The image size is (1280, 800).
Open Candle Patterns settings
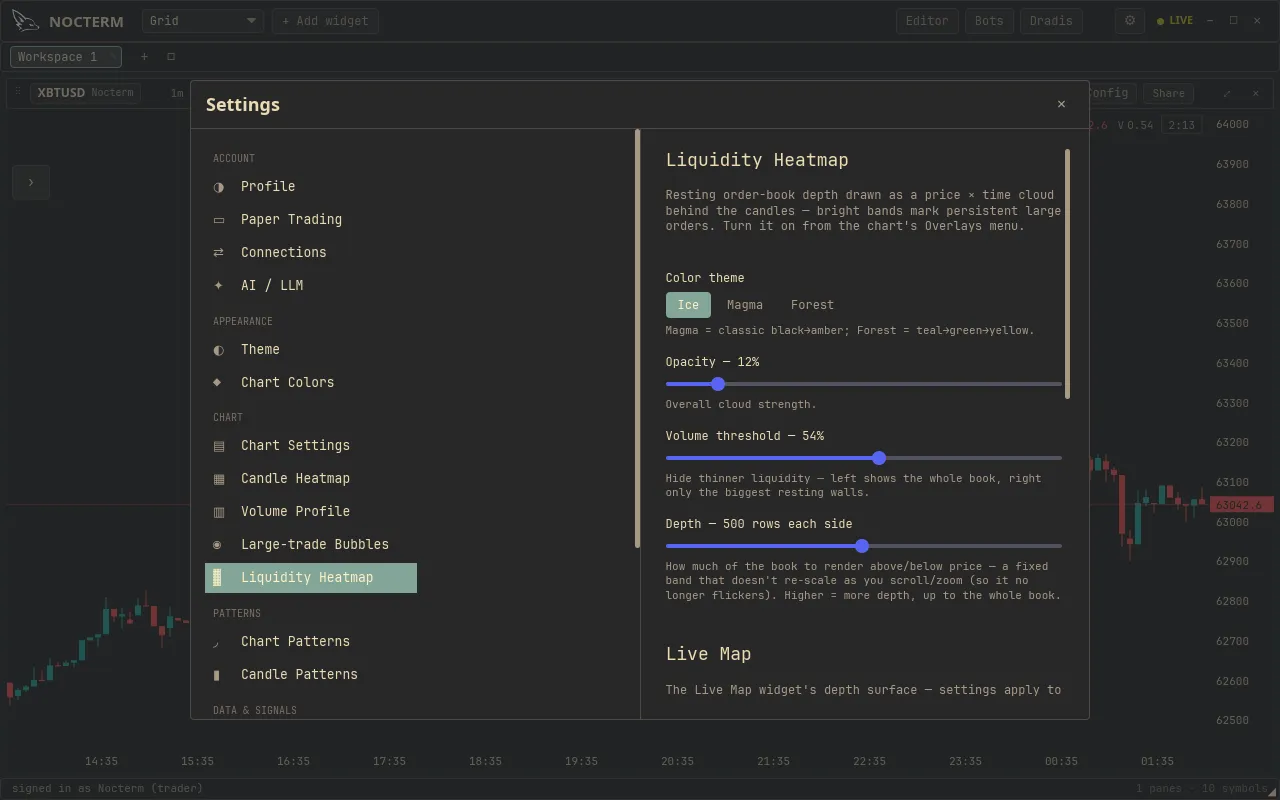(311, 675)
